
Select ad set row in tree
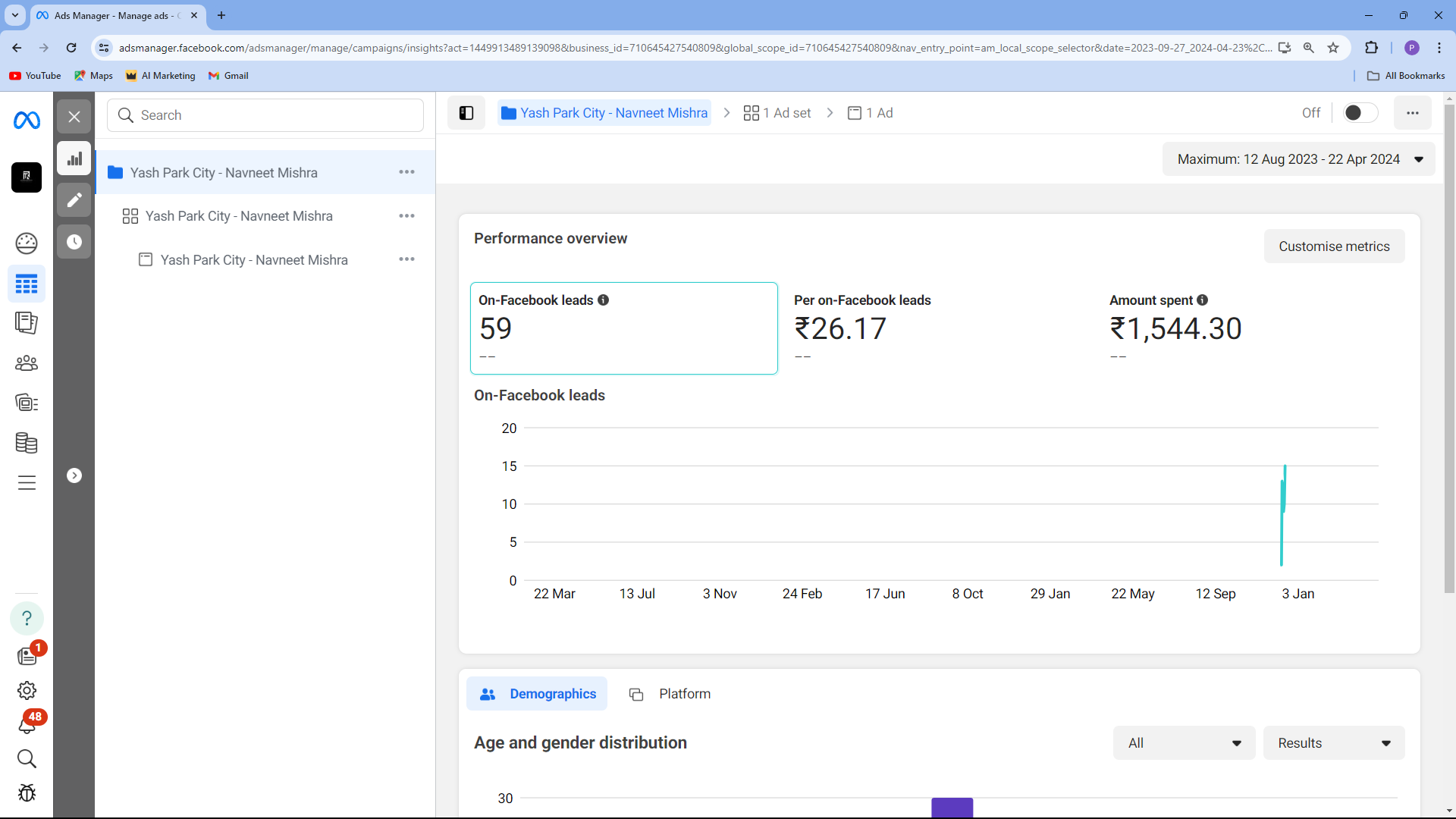tap(265, 216)
